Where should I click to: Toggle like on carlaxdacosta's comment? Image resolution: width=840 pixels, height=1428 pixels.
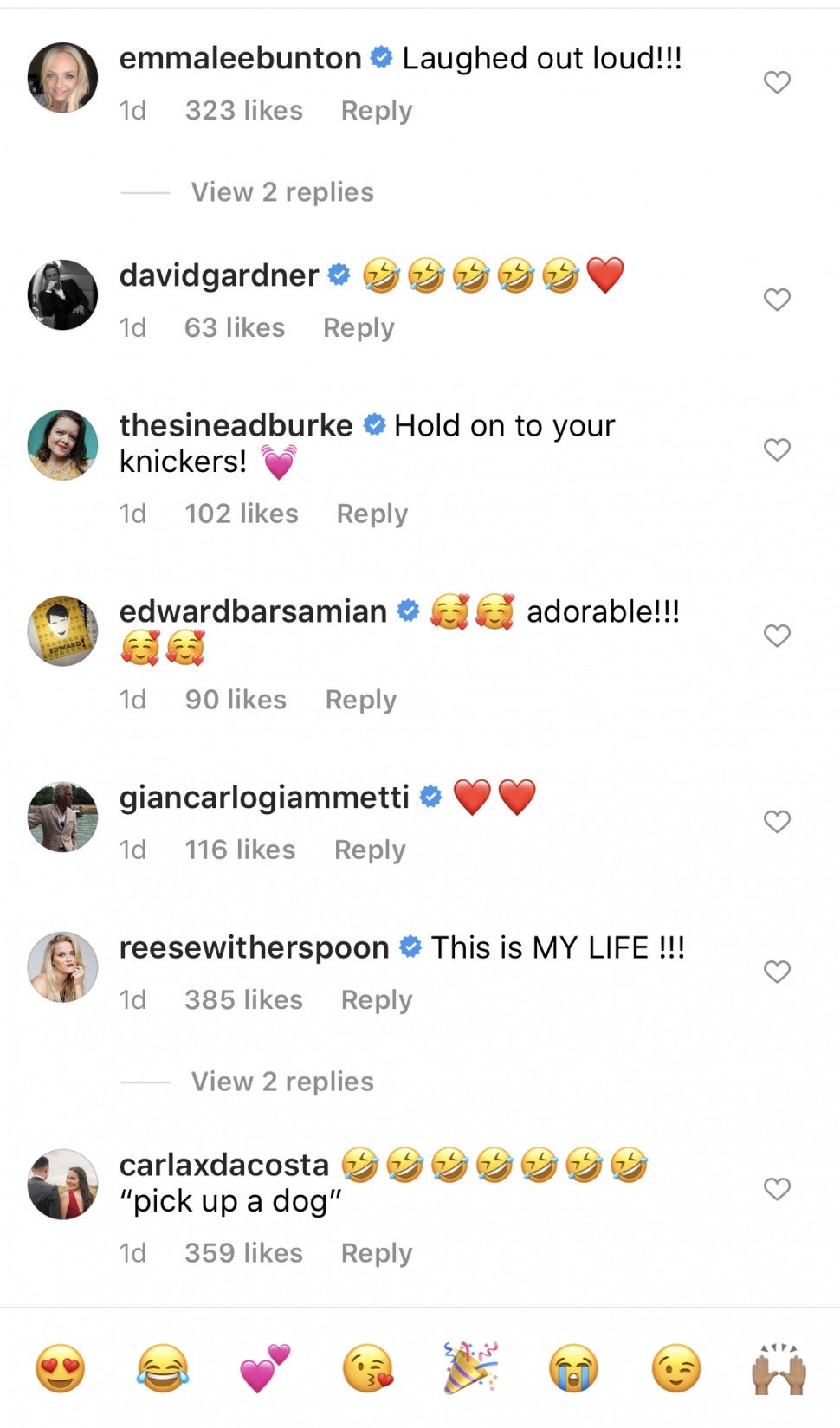coord(777,1189)
